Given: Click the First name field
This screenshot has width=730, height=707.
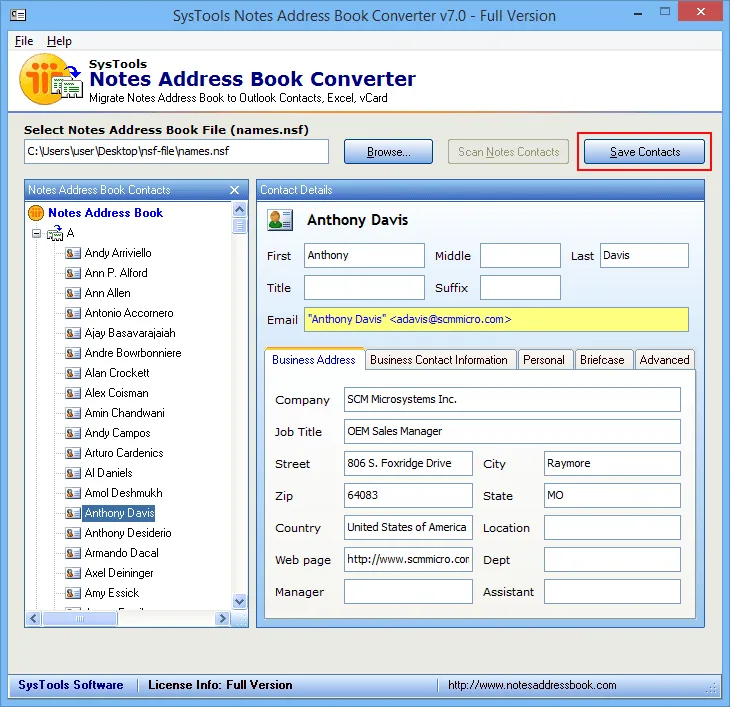Looking at the screenshot, I should pos(364,256).
